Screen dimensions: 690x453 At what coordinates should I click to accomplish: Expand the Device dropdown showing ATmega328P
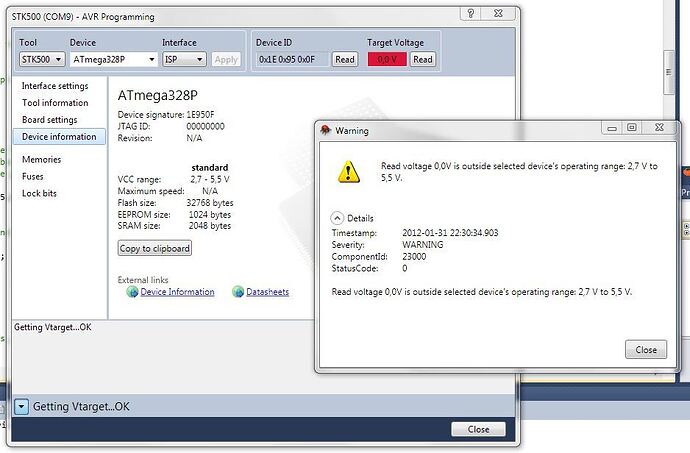point(115,60)
